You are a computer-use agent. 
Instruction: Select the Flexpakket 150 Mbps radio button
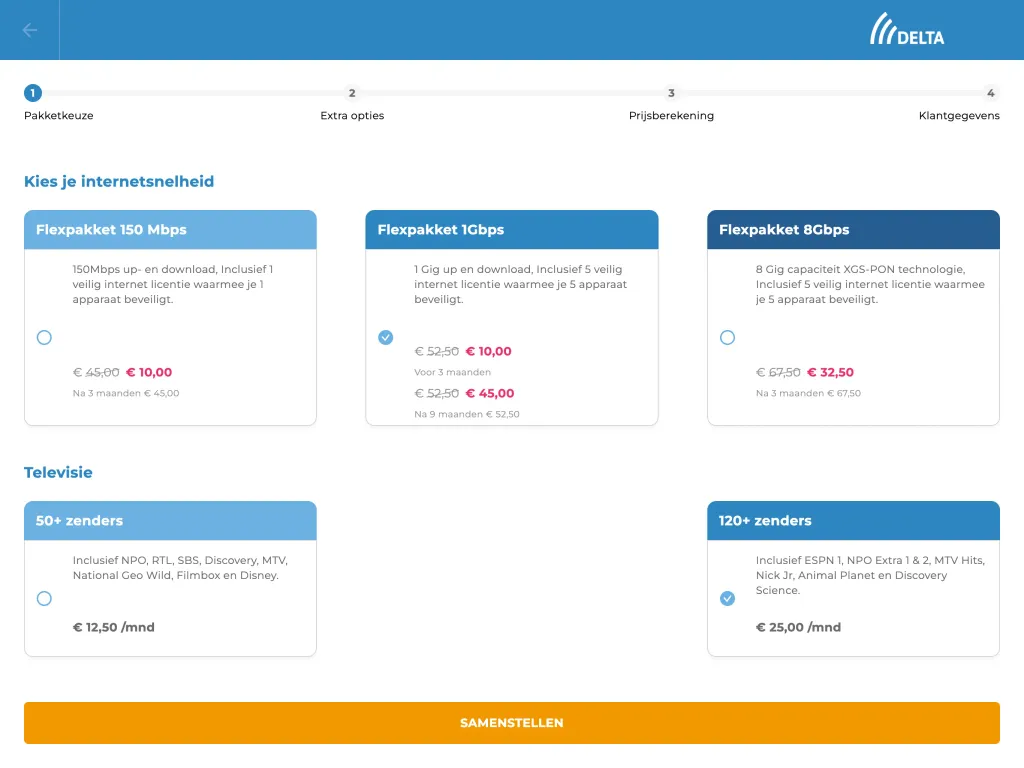[44, 338]
